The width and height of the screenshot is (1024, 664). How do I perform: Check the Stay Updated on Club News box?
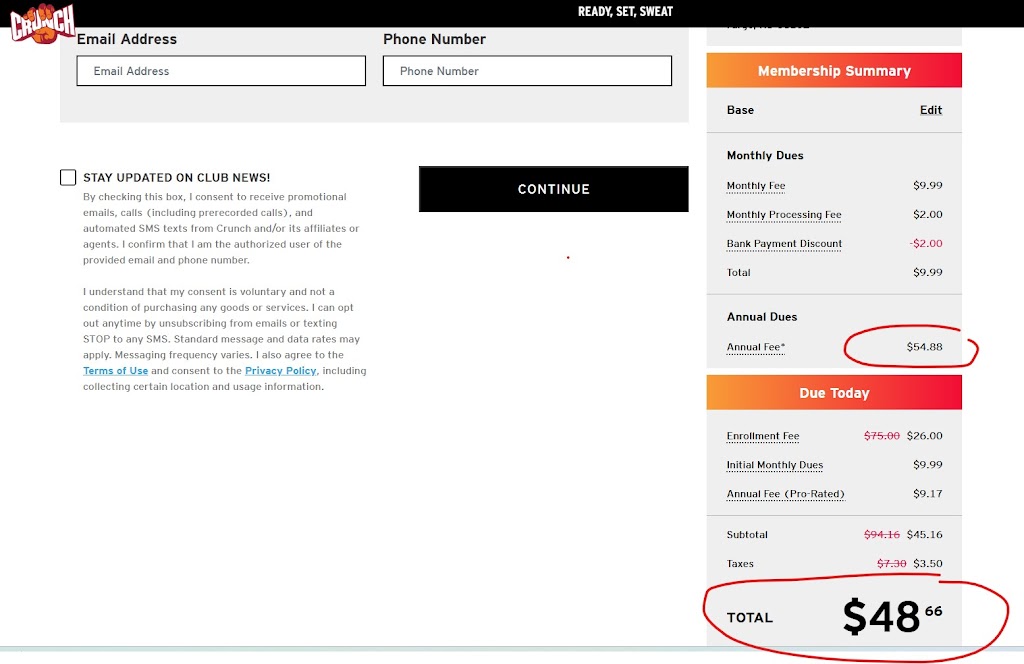click(68, 178)
